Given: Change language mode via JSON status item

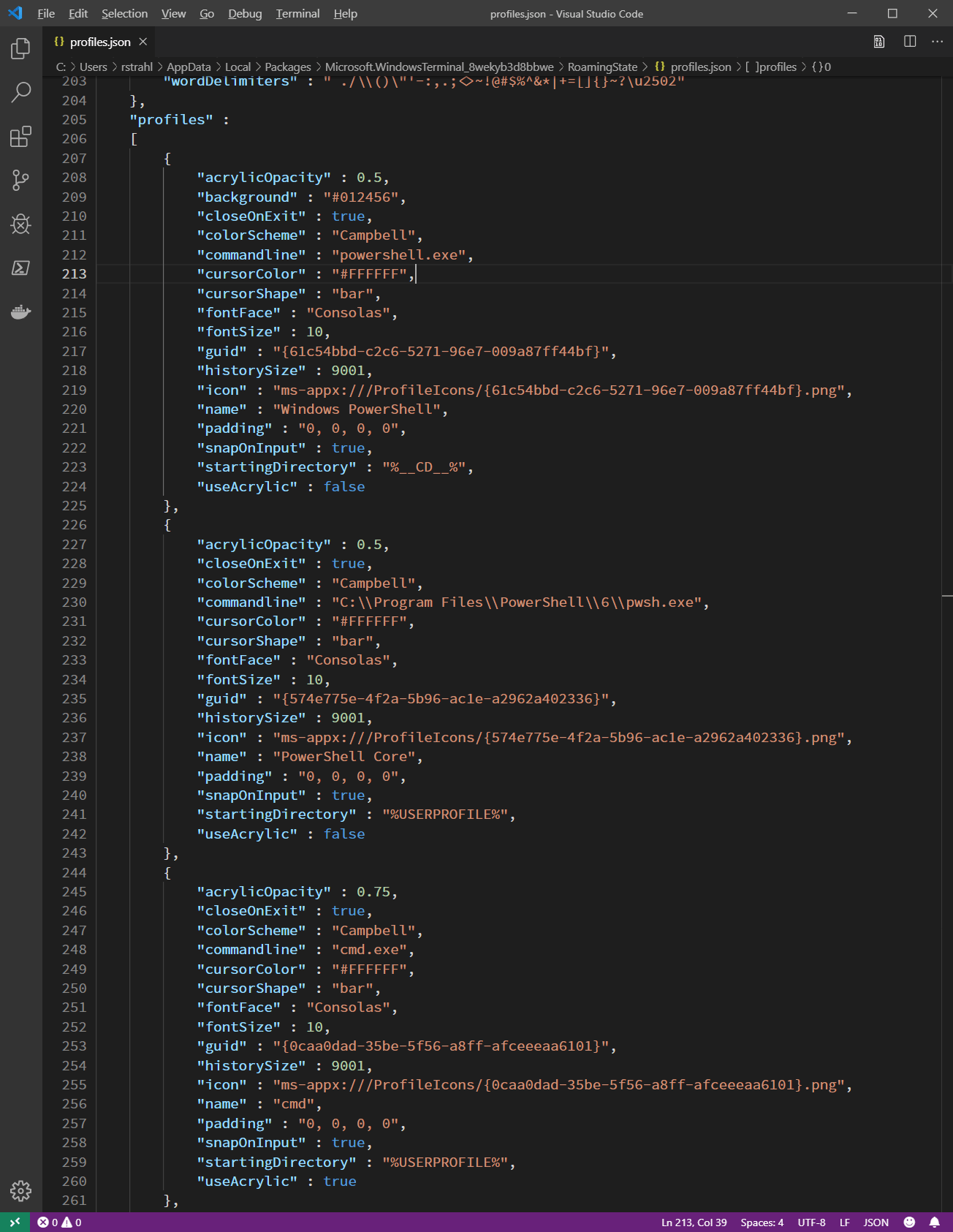Looking at the screenshot, I should click(x=876, y=1222).
